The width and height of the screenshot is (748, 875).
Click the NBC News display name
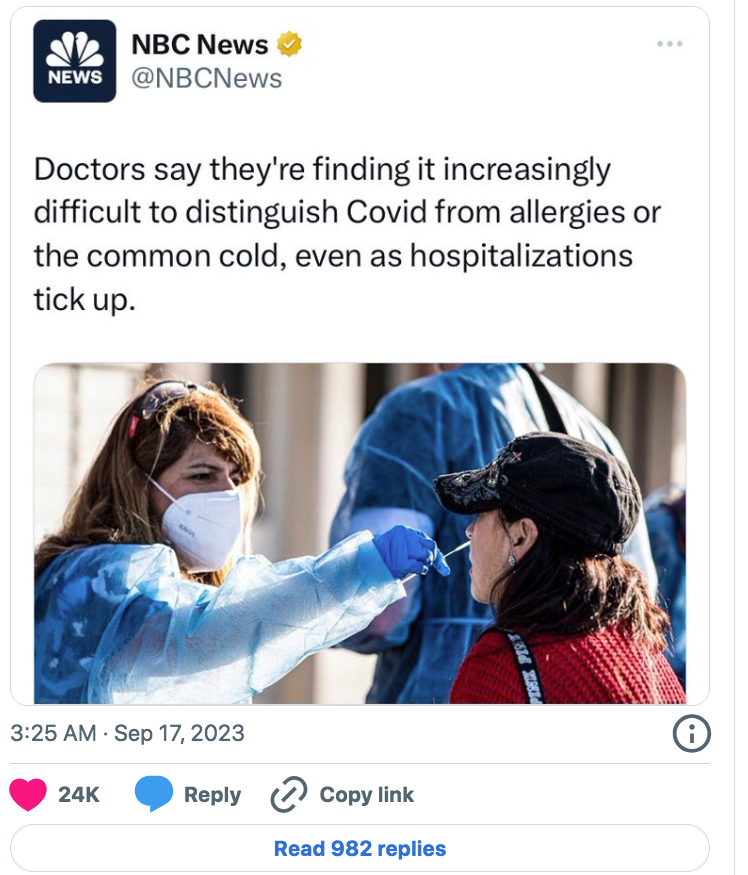click(200, 44)
